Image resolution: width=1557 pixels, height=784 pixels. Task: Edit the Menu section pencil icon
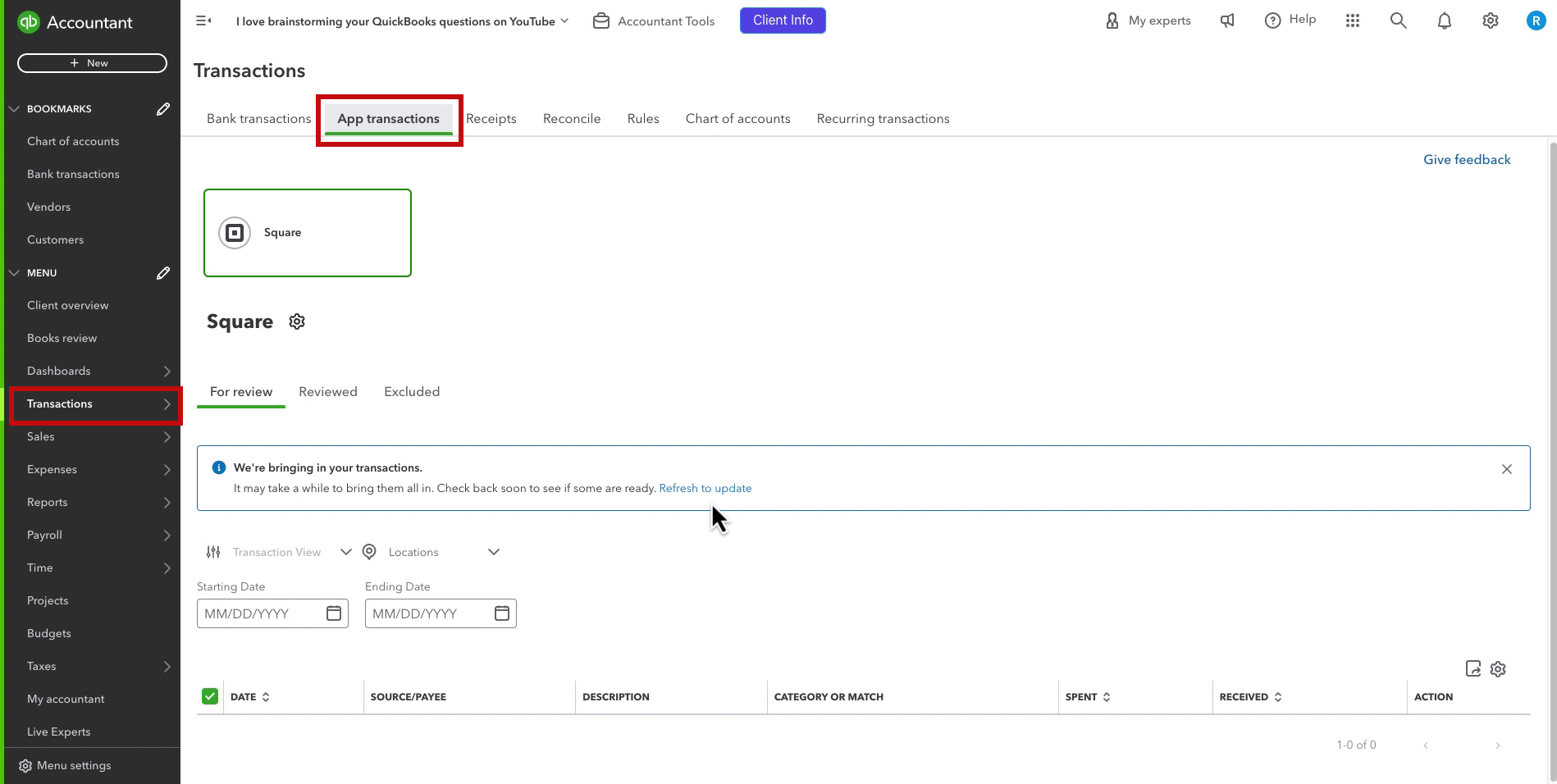pyautogui.click(x=163, y=273)
